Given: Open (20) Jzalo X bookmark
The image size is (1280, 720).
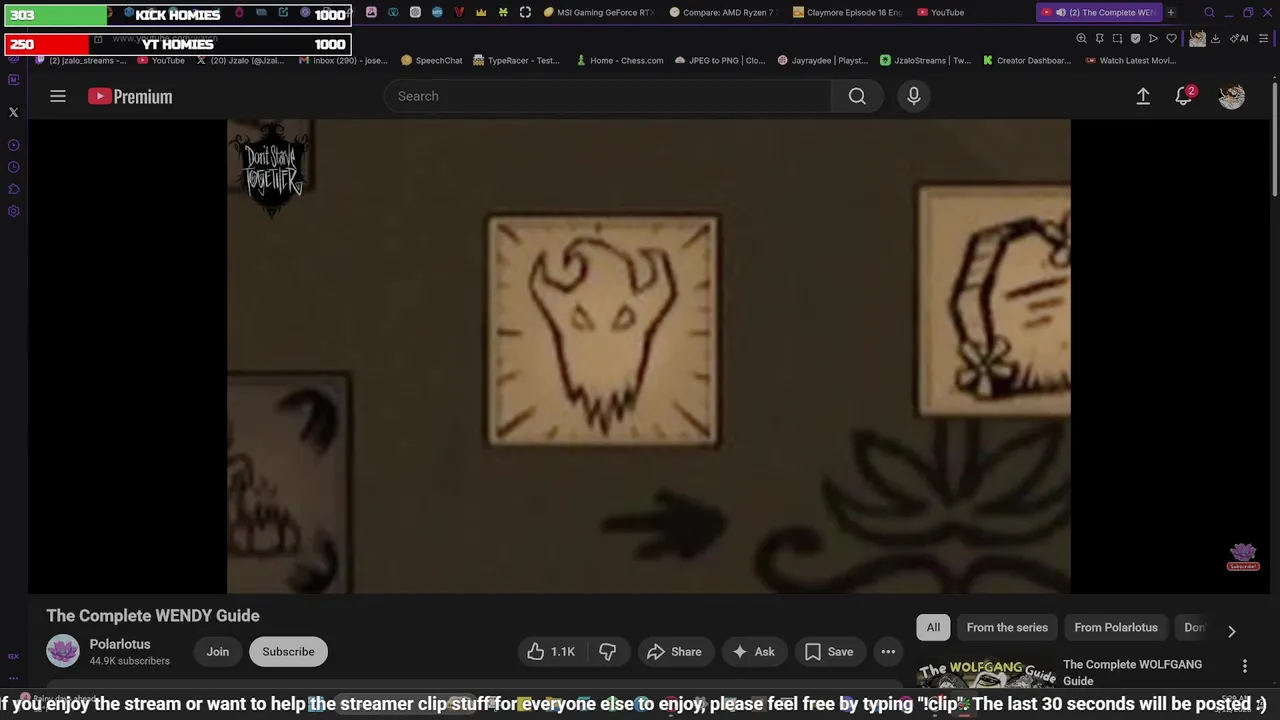Looking at the screenshot, I should click(240, 60).
